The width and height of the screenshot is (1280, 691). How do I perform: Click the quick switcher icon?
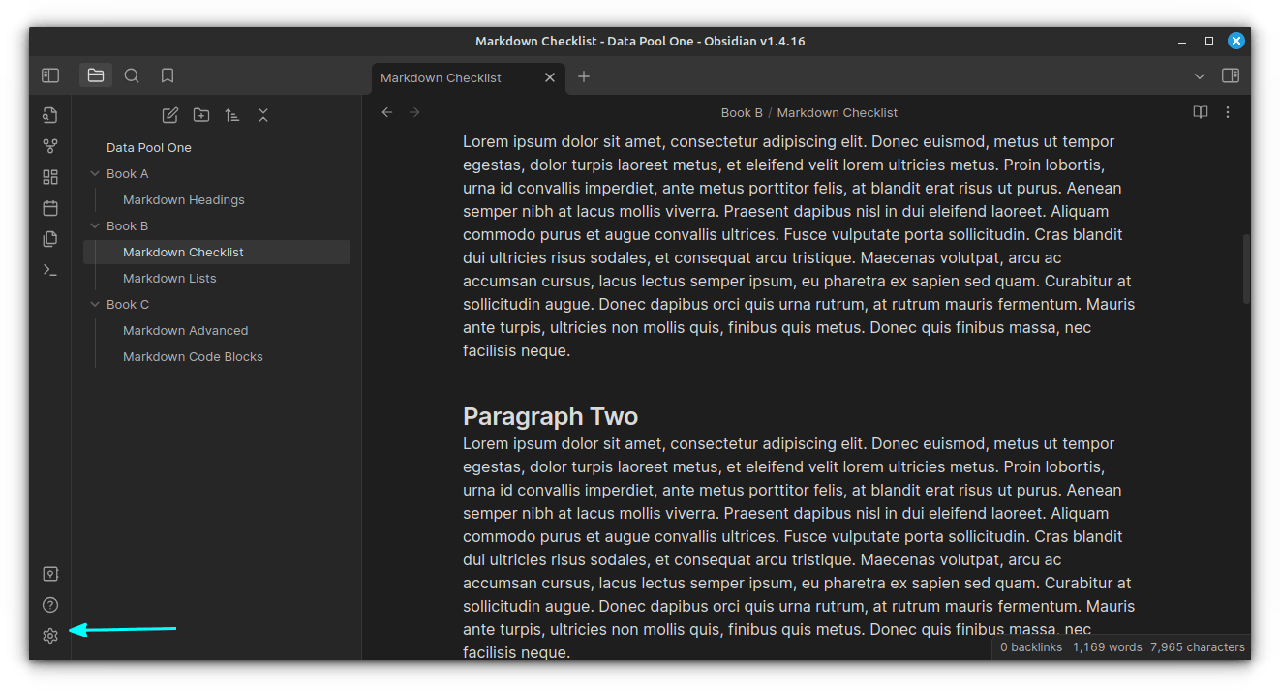[50, 115]
